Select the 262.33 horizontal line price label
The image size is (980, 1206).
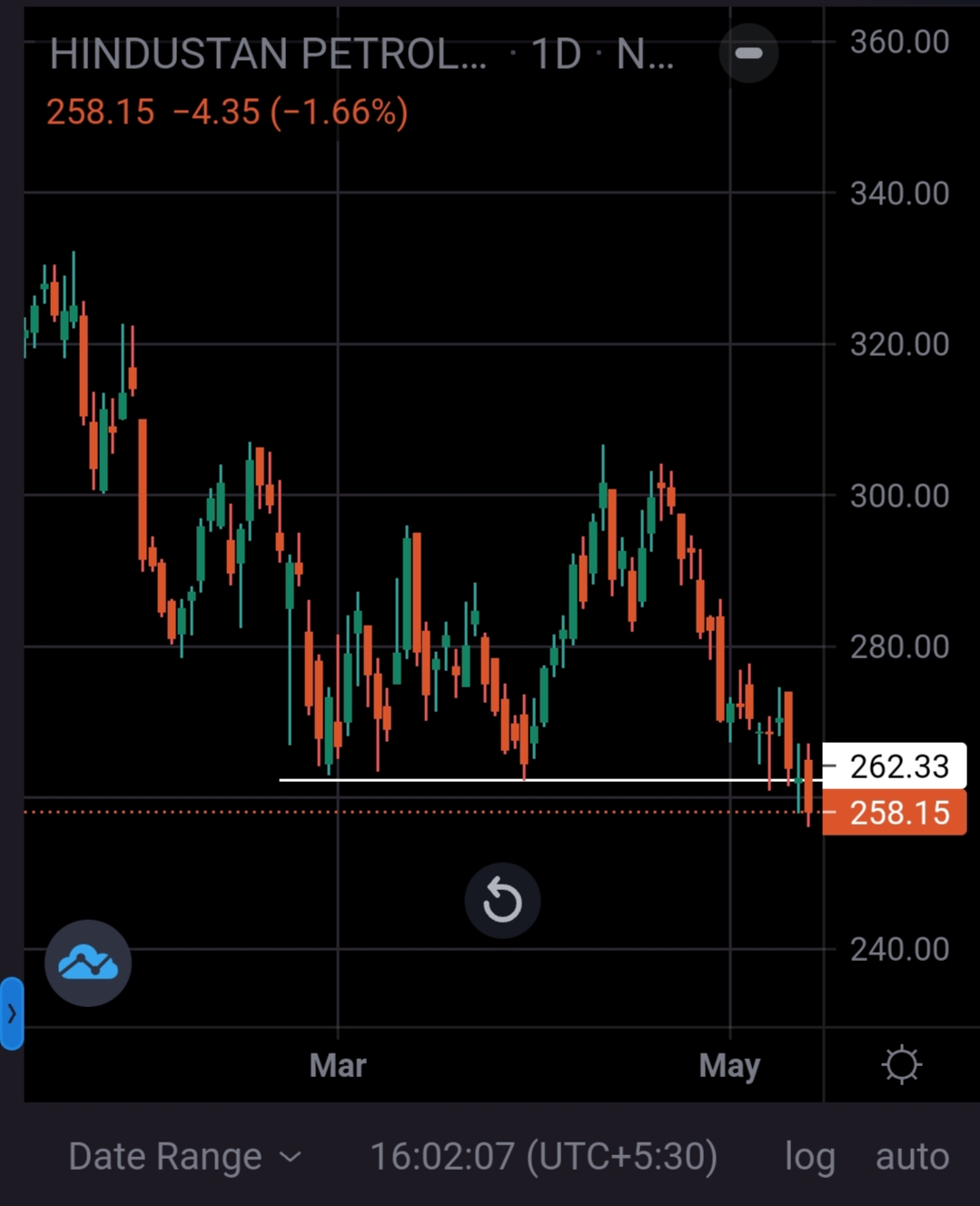(897, 766)
